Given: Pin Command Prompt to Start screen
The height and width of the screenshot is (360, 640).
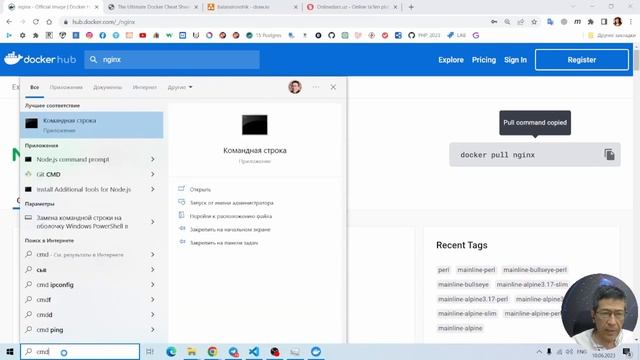Looking at the screenshot, I should [230, 229].
